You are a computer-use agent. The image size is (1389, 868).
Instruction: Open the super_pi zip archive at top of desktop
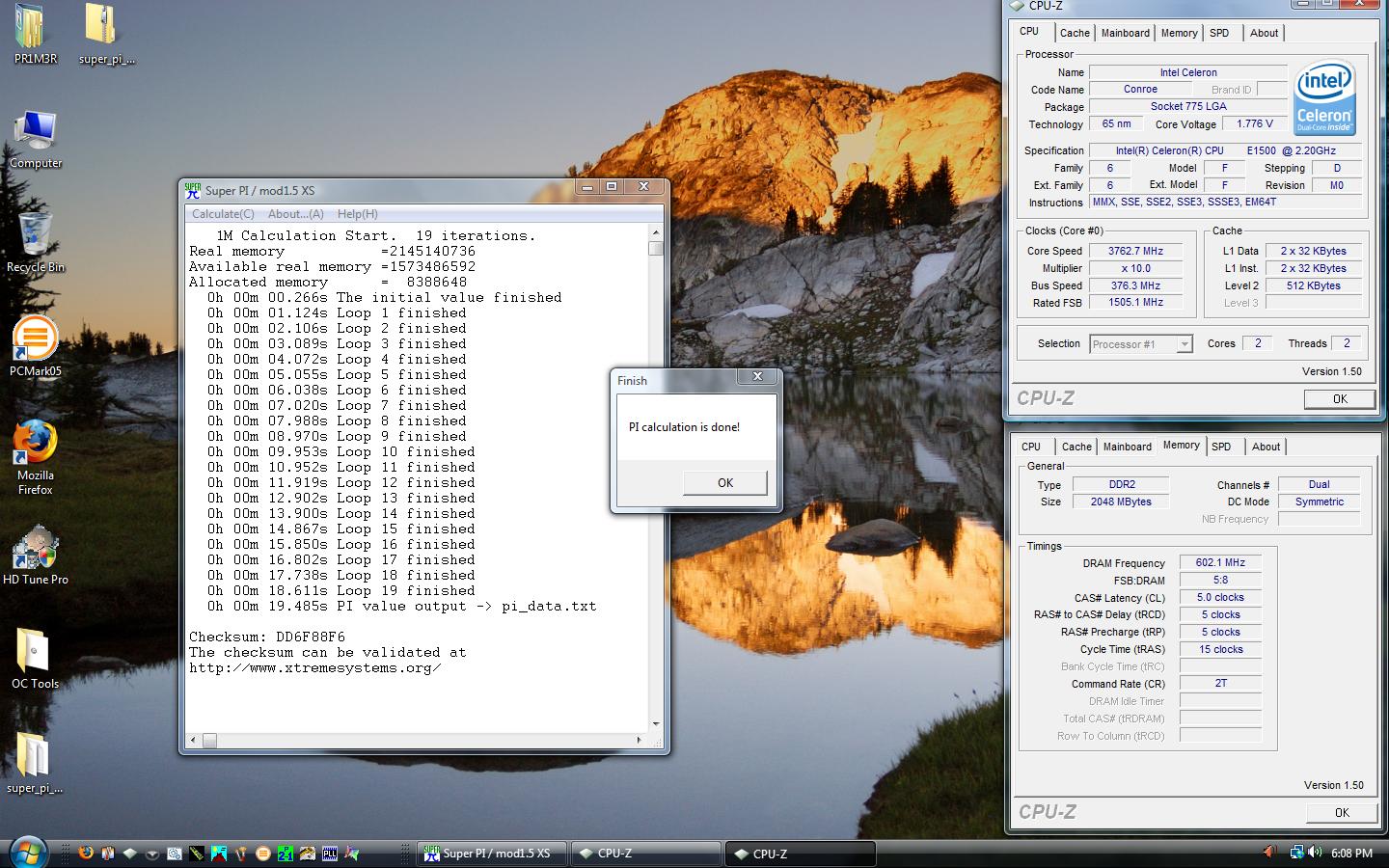[x=106, y=34]
